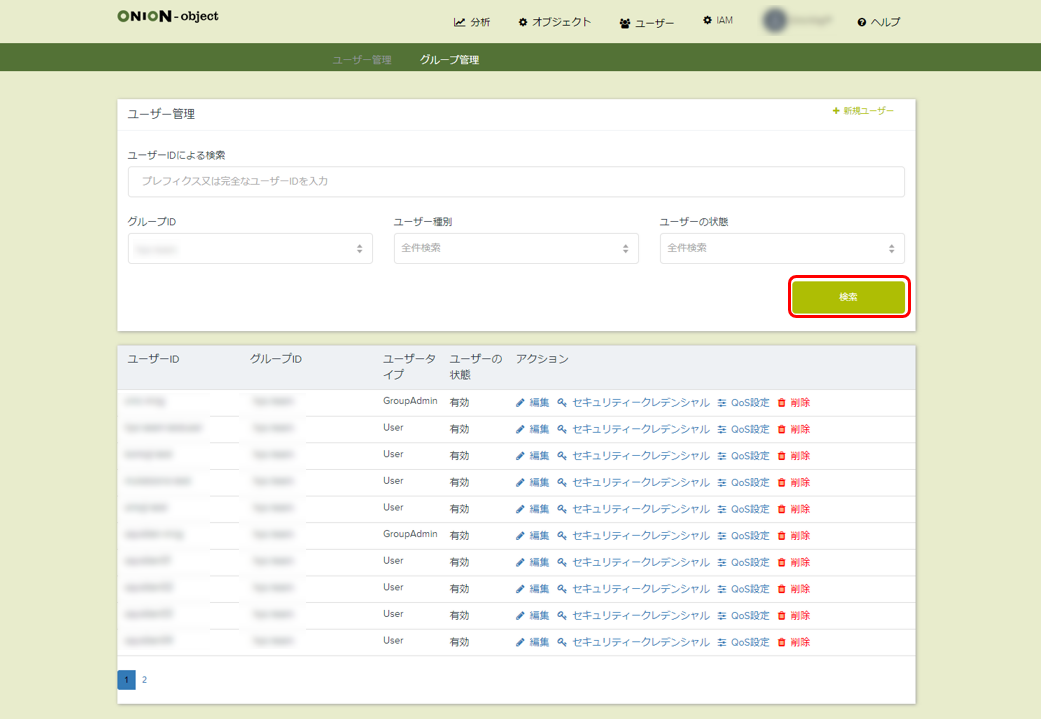Click the trash delete icon in last row
This screenshot has height=719, width=1041.
pos(782,642)
